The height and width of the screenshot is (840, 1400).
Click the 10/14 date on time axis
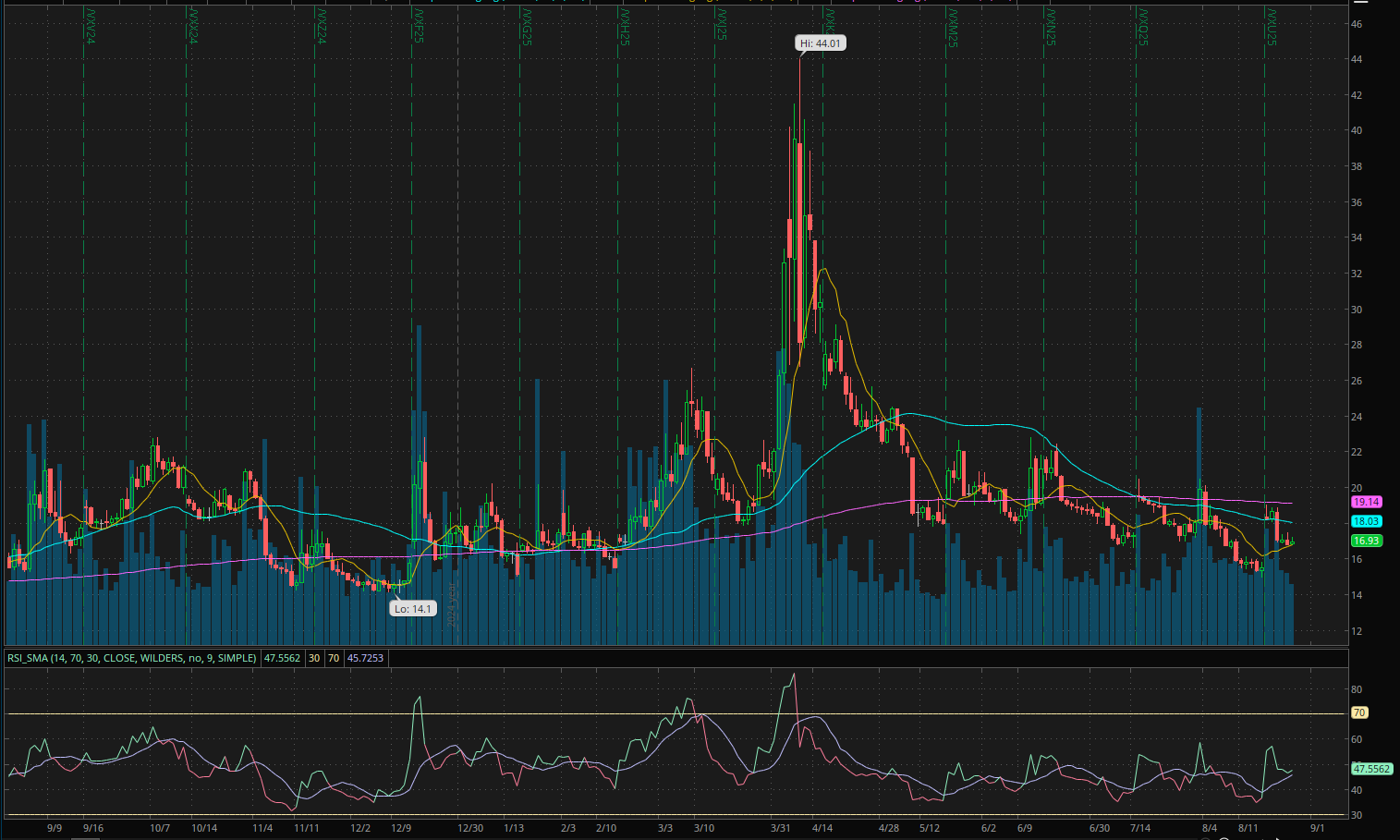tap(204, 828)
